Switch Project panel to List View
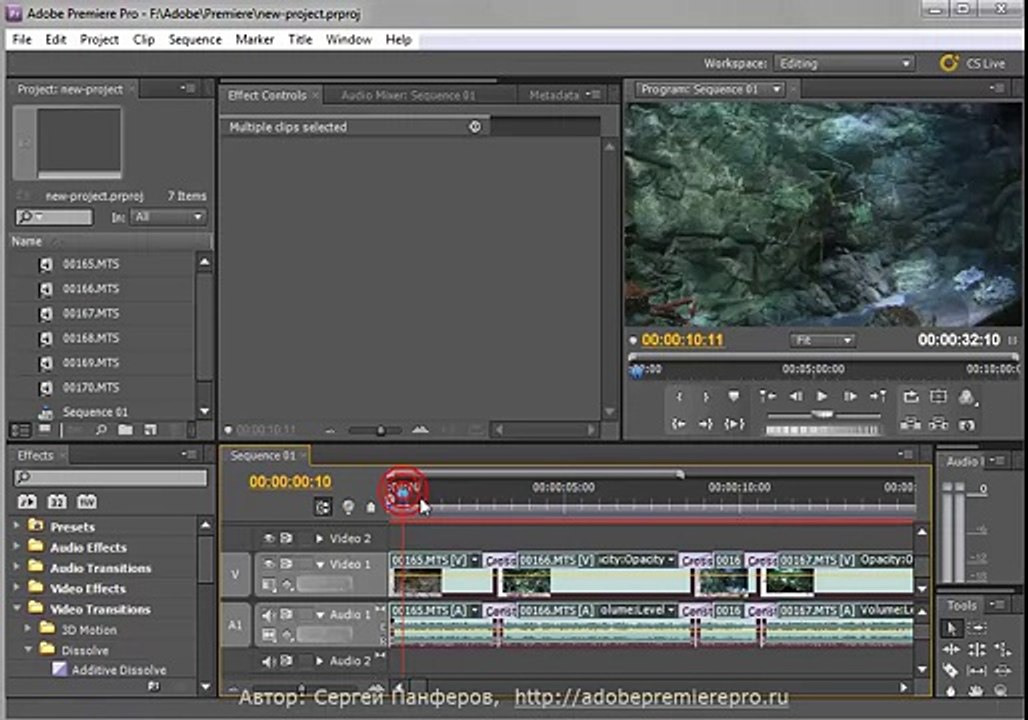The image size is (1028, 720). [x=21, y=431]
